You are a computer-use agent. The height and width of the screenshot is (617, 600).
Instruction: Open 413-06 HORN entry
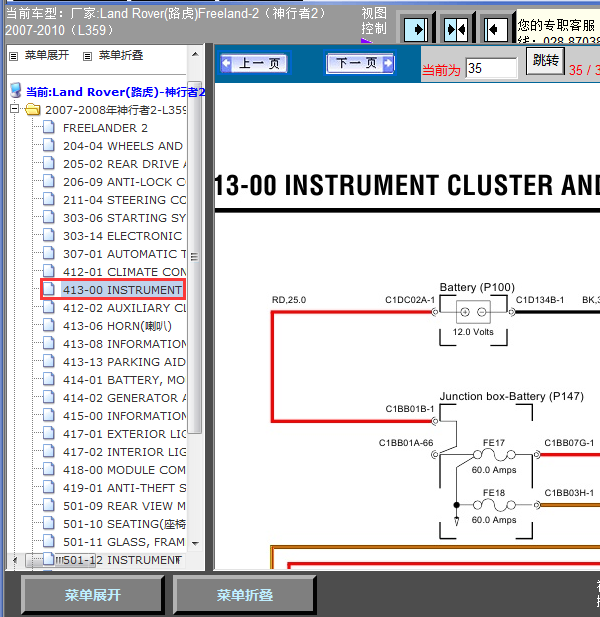pos(117,326)
